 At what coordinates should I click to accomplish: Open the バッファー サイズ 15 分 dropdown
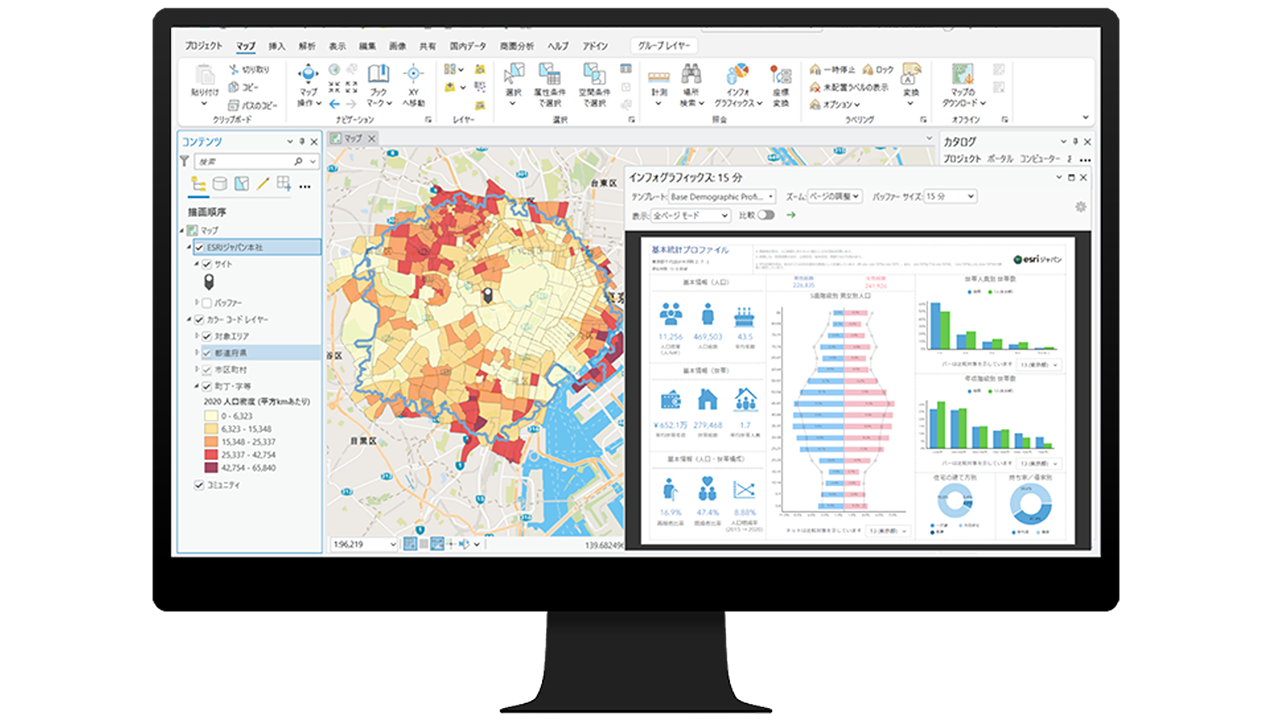[949, 197]
